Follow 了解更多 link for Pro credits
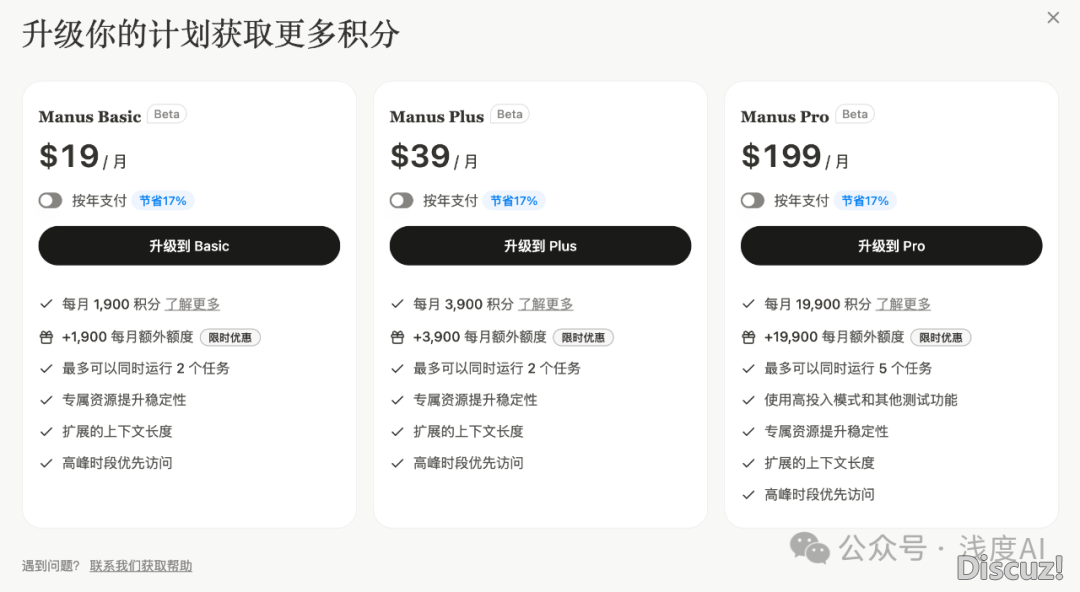1080x592 pixels. (903, 304)
